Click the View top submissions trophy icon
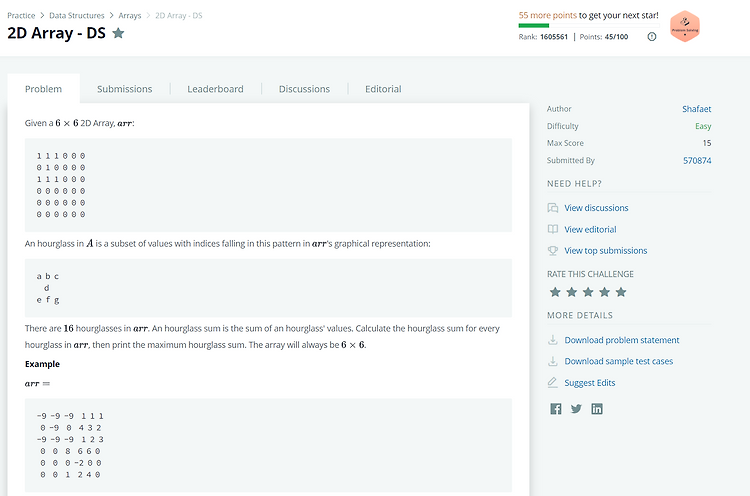Image resolution: width=750 pixels, height=496 pixels. click(552, 251)
